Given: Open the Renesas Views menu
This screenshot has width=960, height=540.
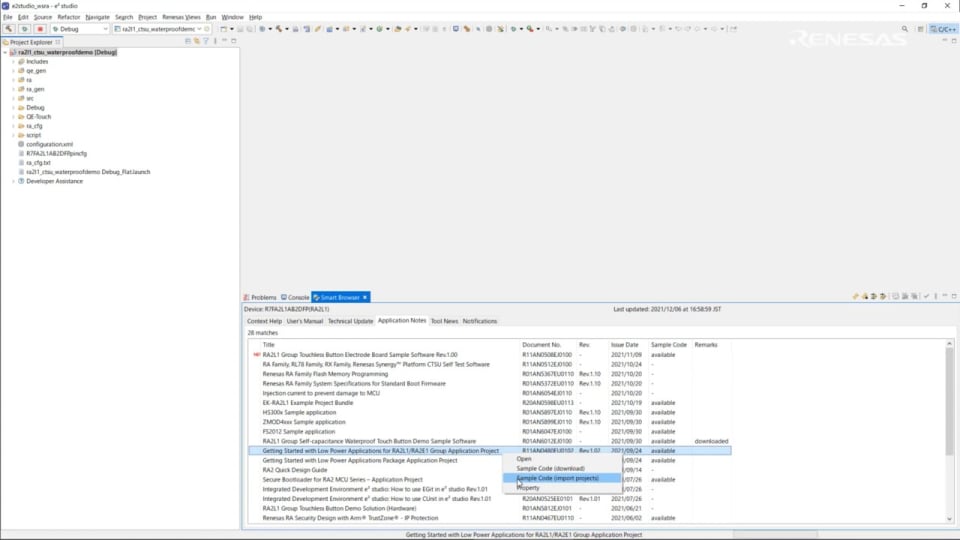Looking at the screenshot, I should click(x=179, y=17).
